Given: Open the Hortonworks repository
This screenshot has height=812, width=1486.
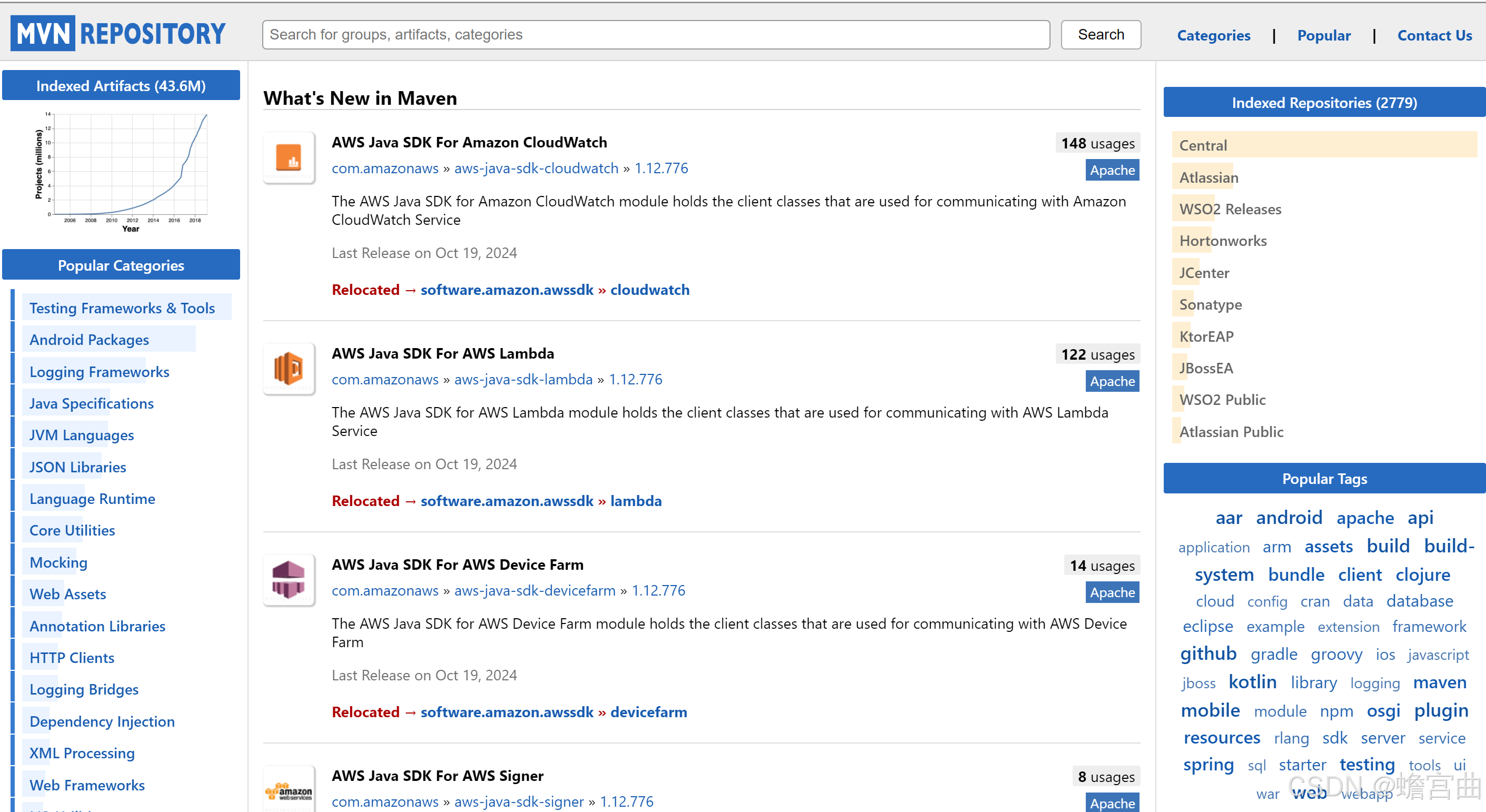Looking at the screenshot, I should [1223, 241].
